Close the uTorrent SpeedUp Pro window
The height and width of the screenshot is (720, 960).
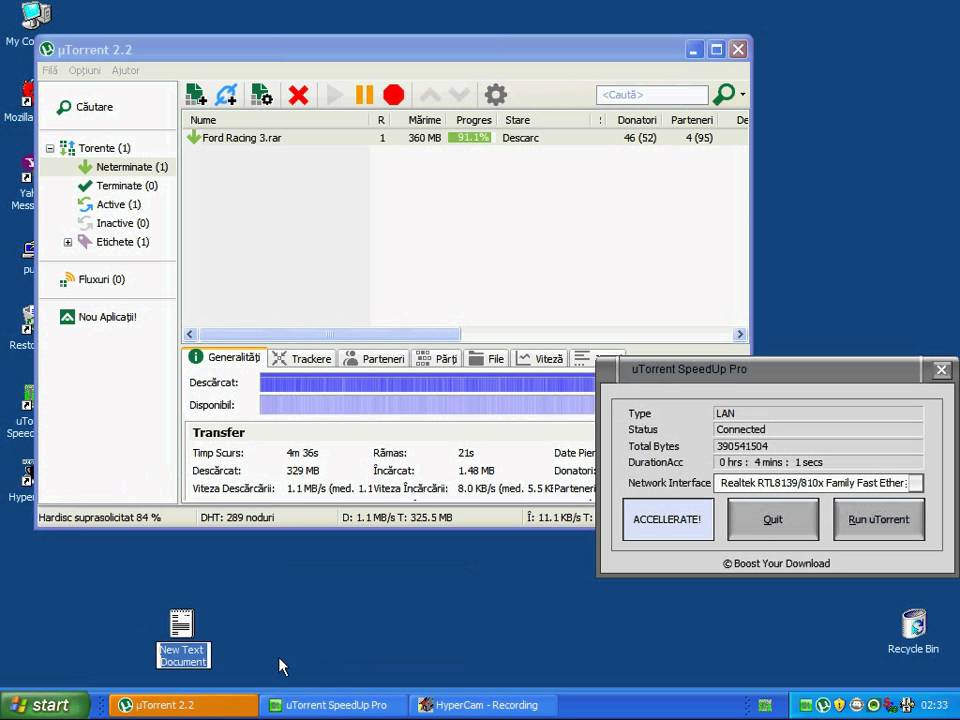(x=941, y=370)
